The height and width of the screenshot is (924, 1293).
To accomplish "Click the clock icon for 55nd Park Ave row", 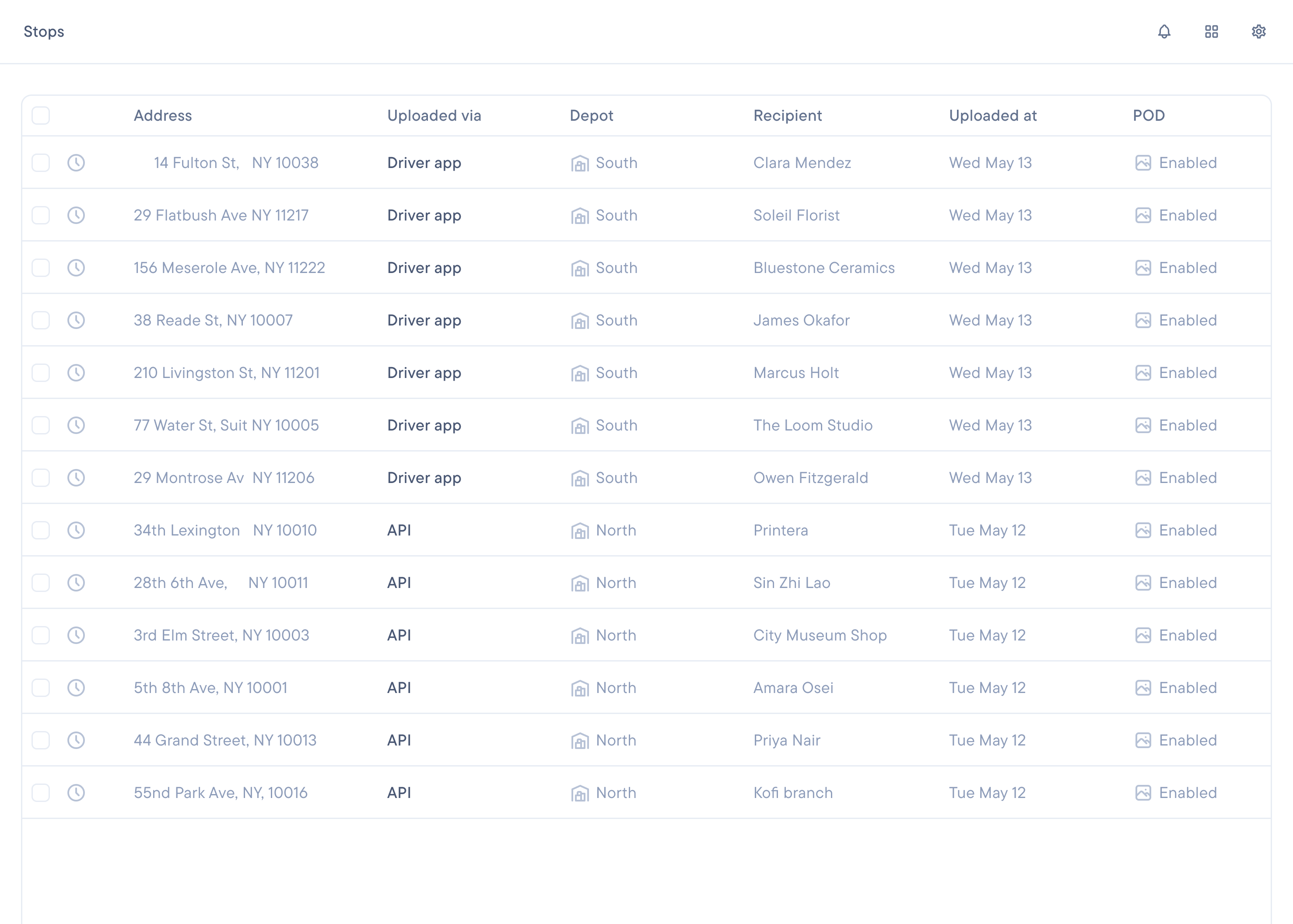I will coord(76,793).
